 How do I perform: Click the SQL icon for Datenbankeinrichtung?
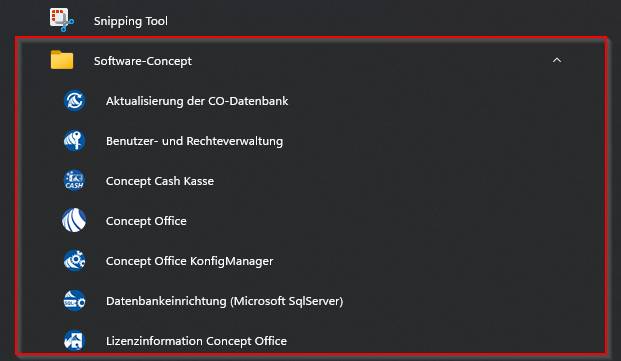74,300
